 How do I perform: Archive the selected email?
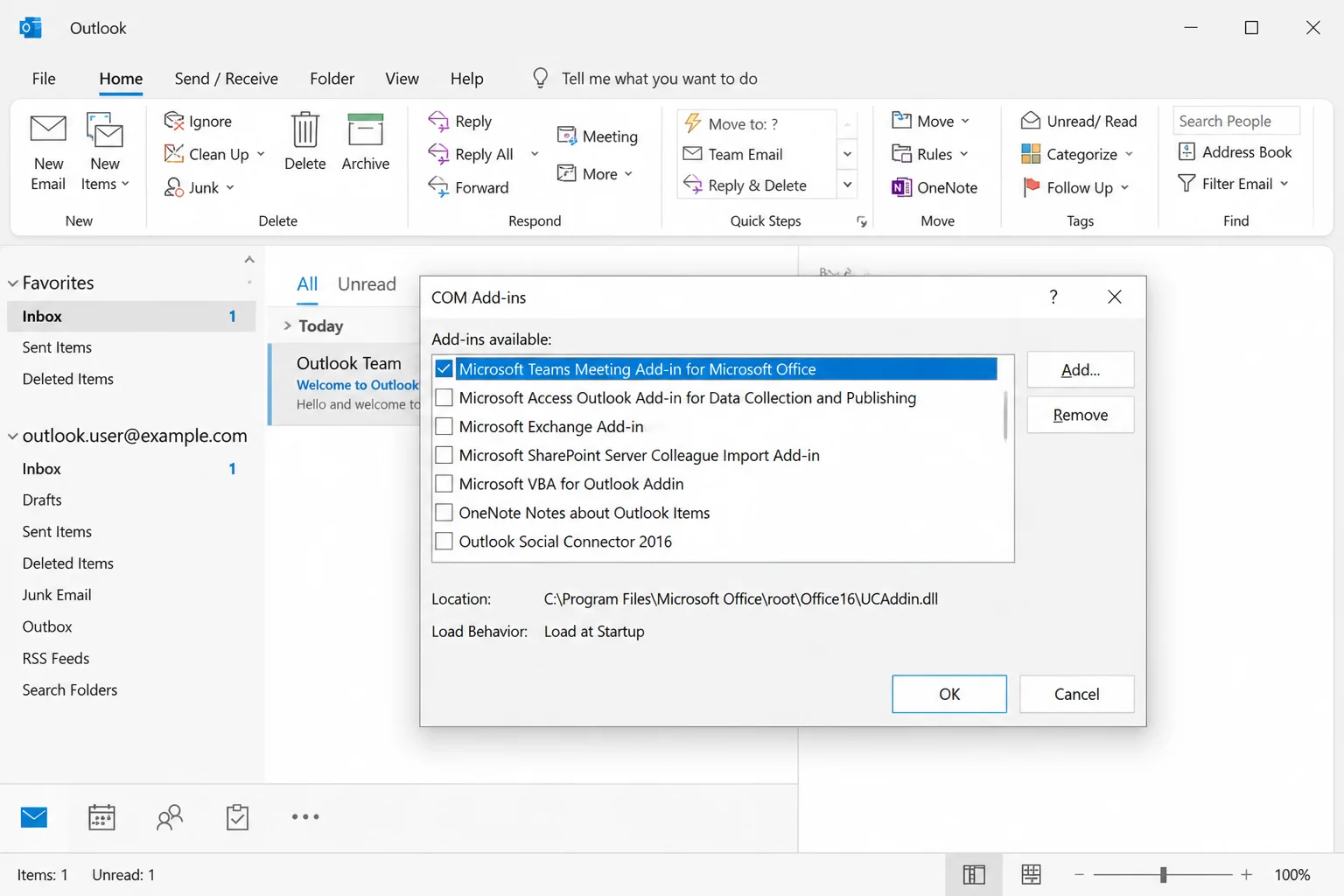pos(365,142)
